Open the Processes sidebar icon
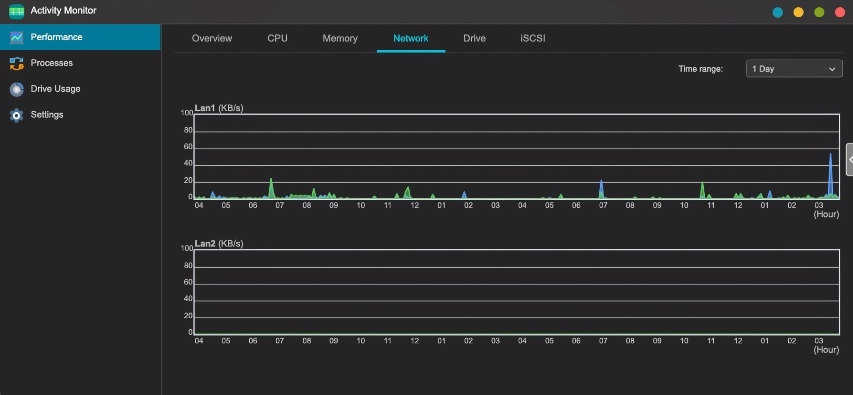Screen dimensions: 853x395 pos(17,63)
